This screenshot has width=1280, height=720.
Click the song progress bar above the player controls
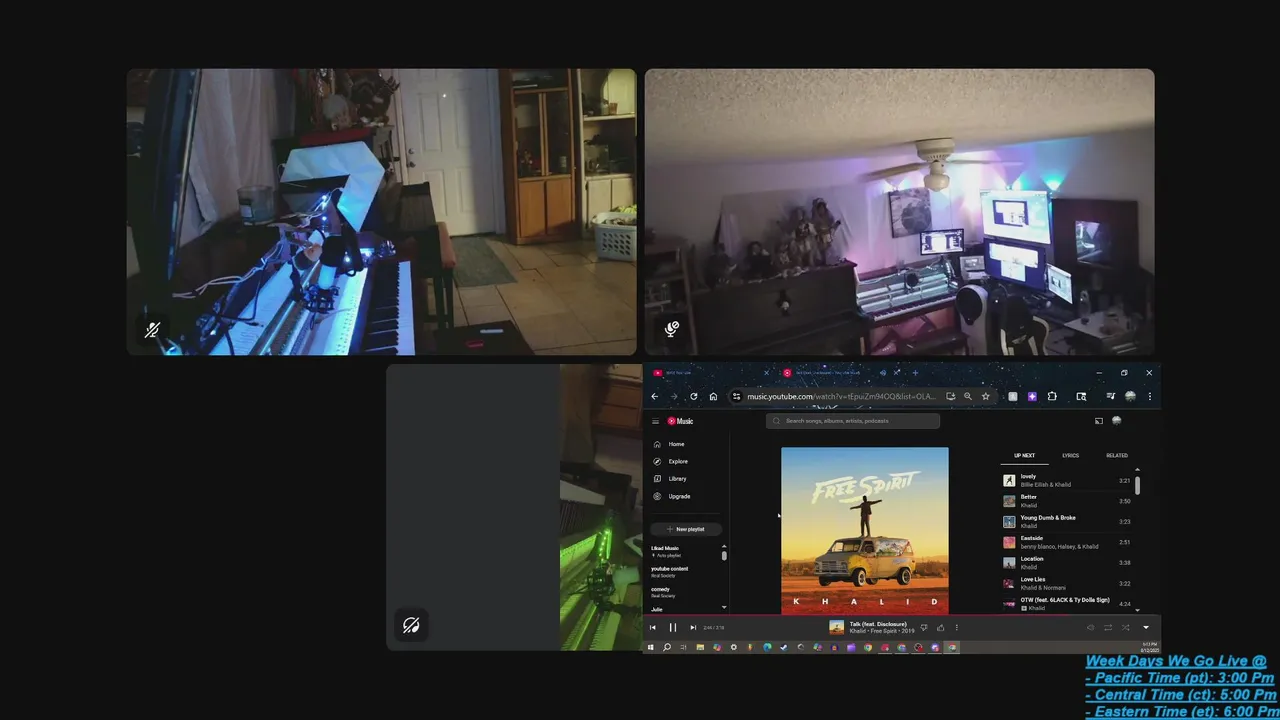click(x=901, y=616)
